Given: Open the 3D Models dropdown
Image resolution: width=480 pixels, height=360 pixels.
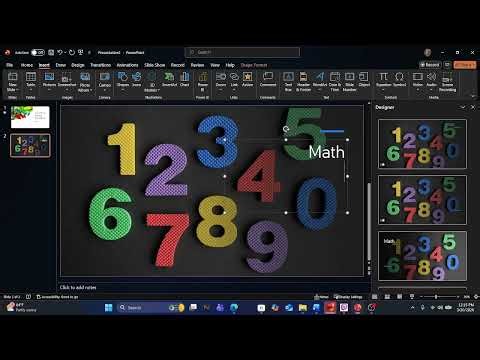Looking at the screenshot, I should click(x=151, y=82).
